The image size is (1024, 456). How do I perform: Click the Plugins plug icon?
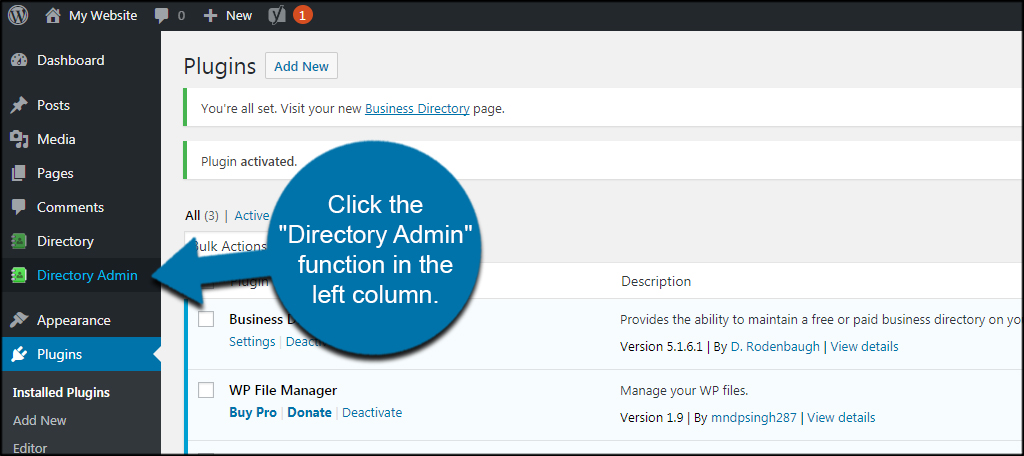pyautogui.click(x=20, y=354)
